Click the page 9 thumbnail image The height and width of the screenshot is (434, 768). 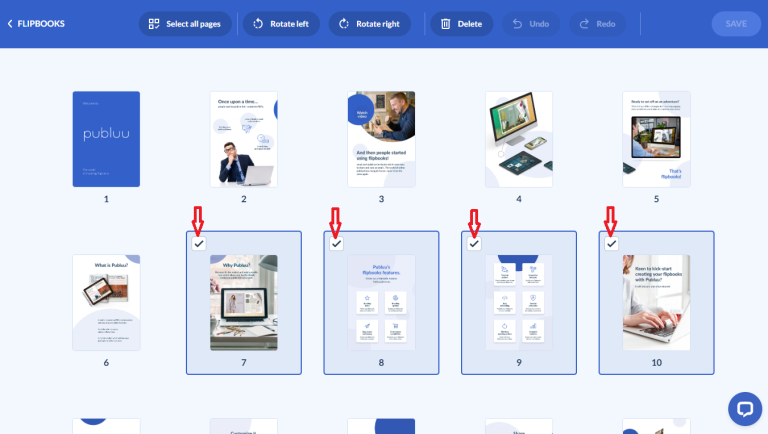click(x=519, y=302)
